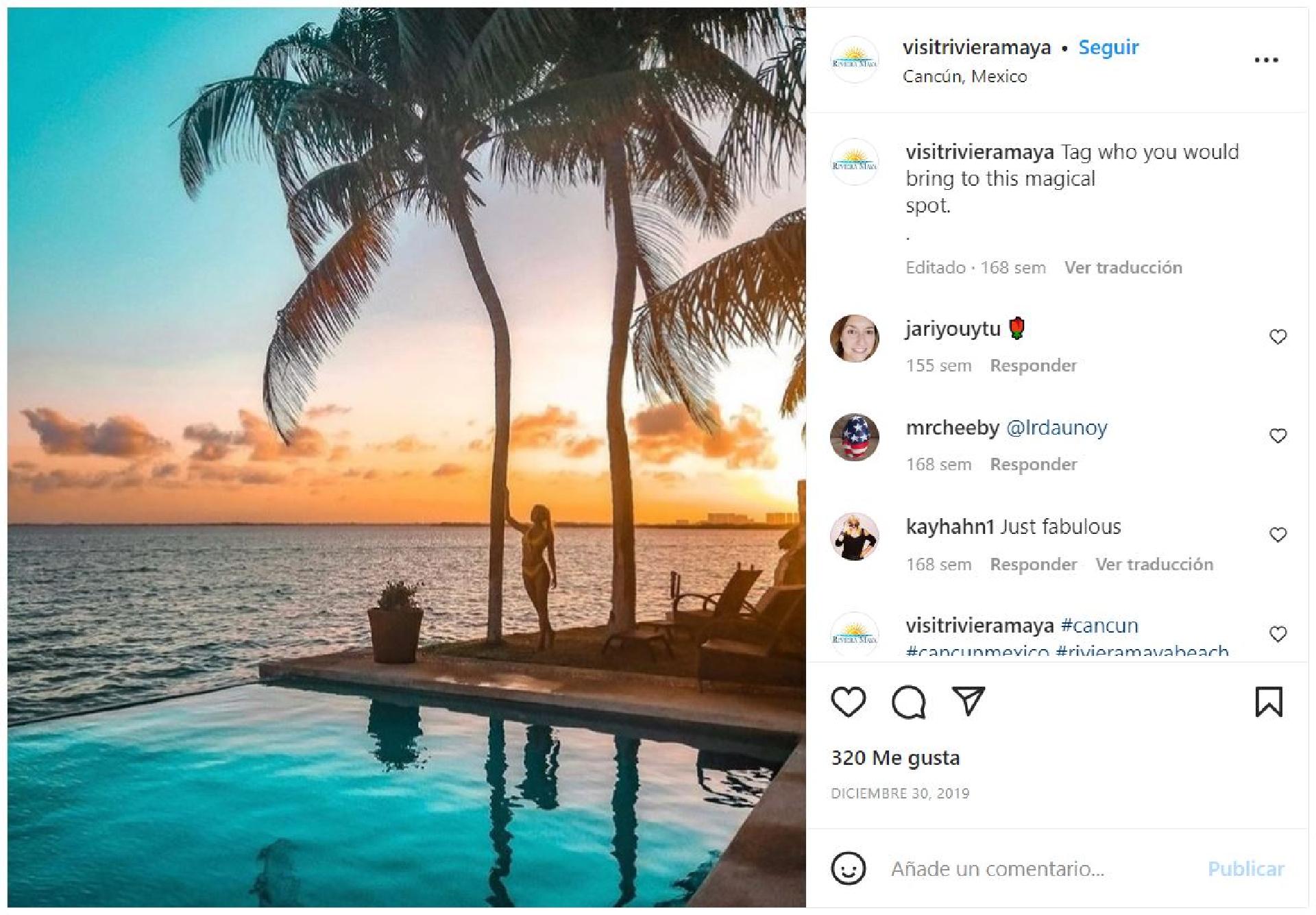The height and width of the screenshot is (915, 1316).
Task: Follow the account via Seguir
Action: point(1108,47)
